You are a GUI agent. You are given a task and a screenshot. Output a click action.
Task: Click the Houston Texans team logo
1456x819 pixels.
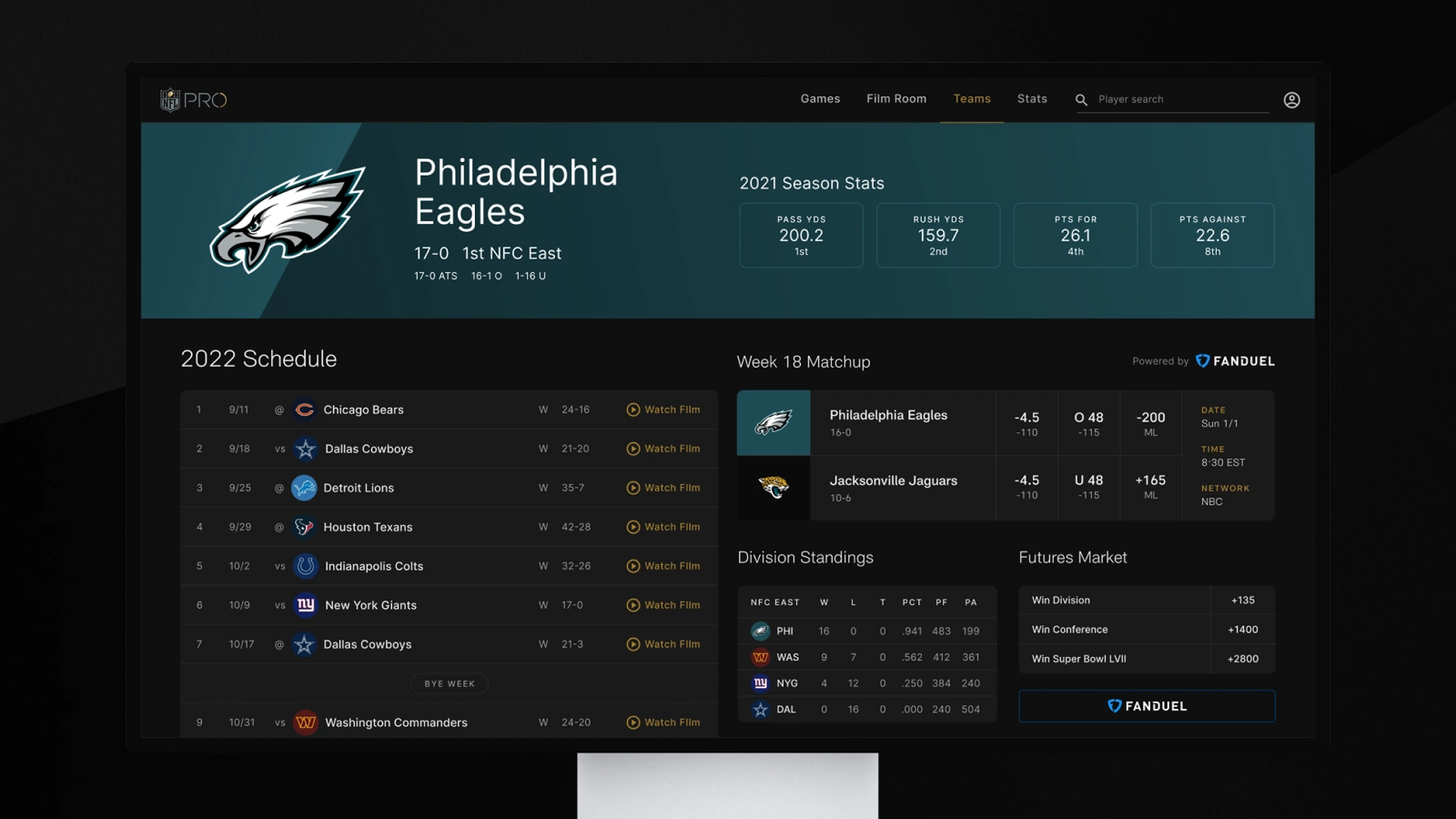click(x=305, y=527)
